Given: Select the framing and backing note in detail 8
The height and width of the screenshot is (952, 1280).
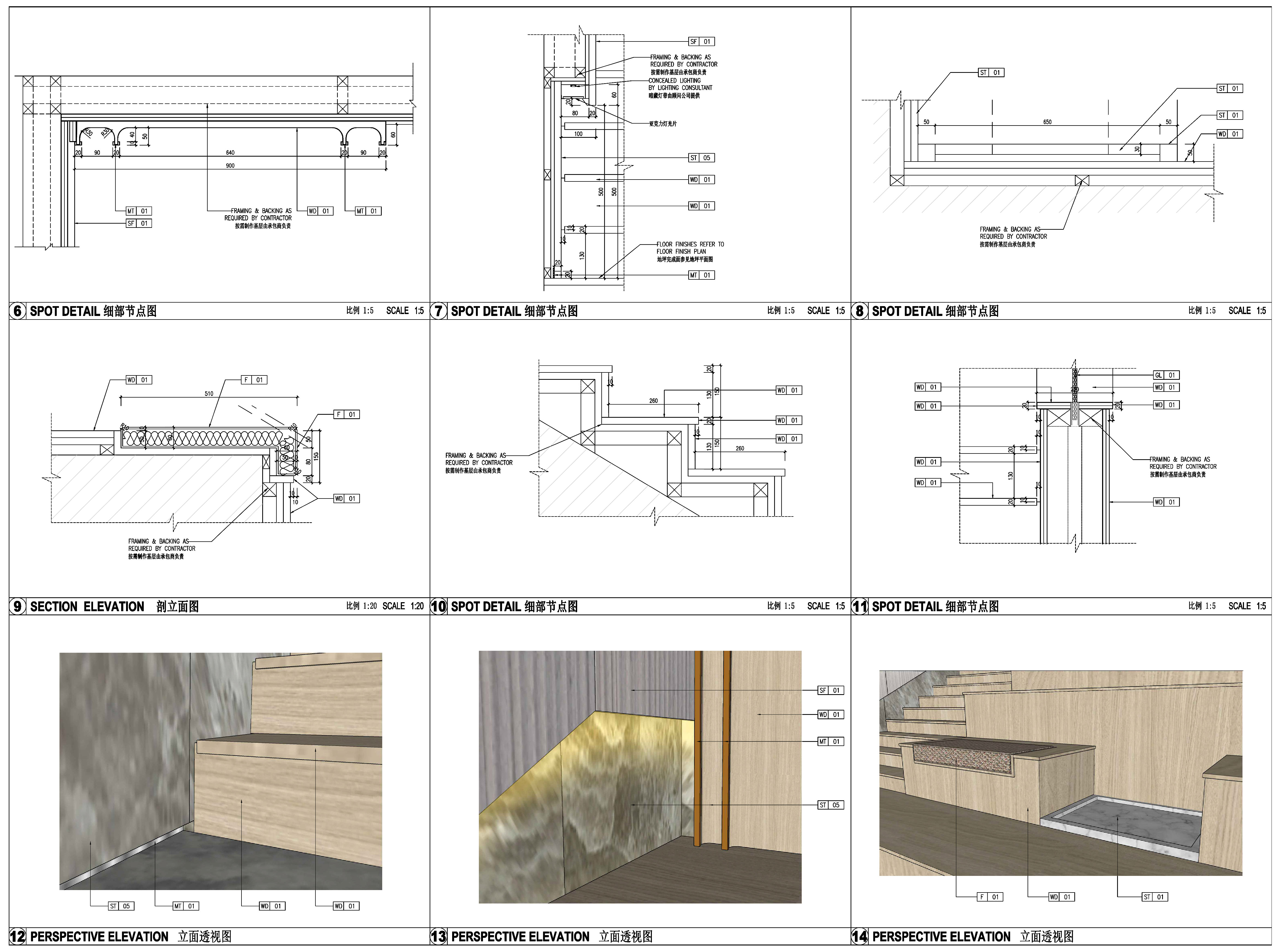Looking at the screenshot, I should click(1013, 237).
